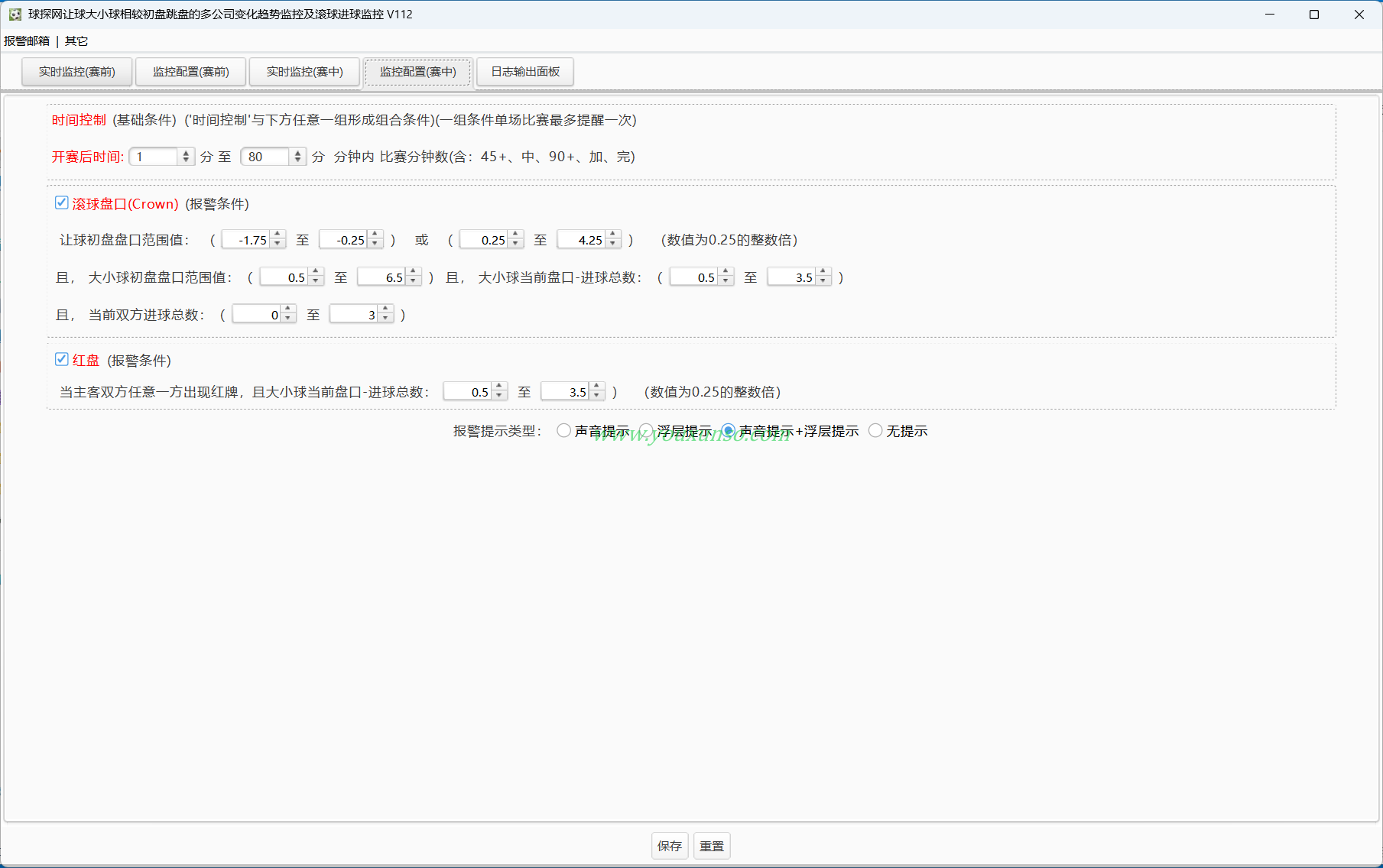Click the 保存 button
Image resolution: width=1383 pixels, height=868 pixels.
click(670, 846)
